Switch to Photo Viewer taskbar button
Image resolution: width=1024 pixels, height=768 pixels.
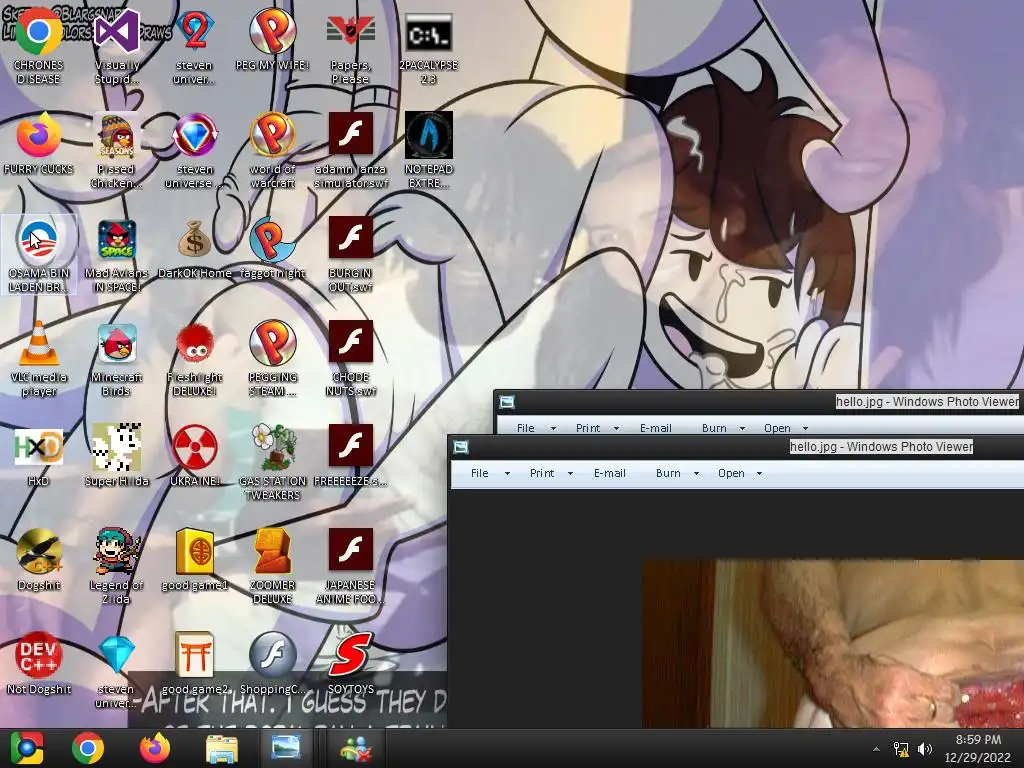[285, 748]
